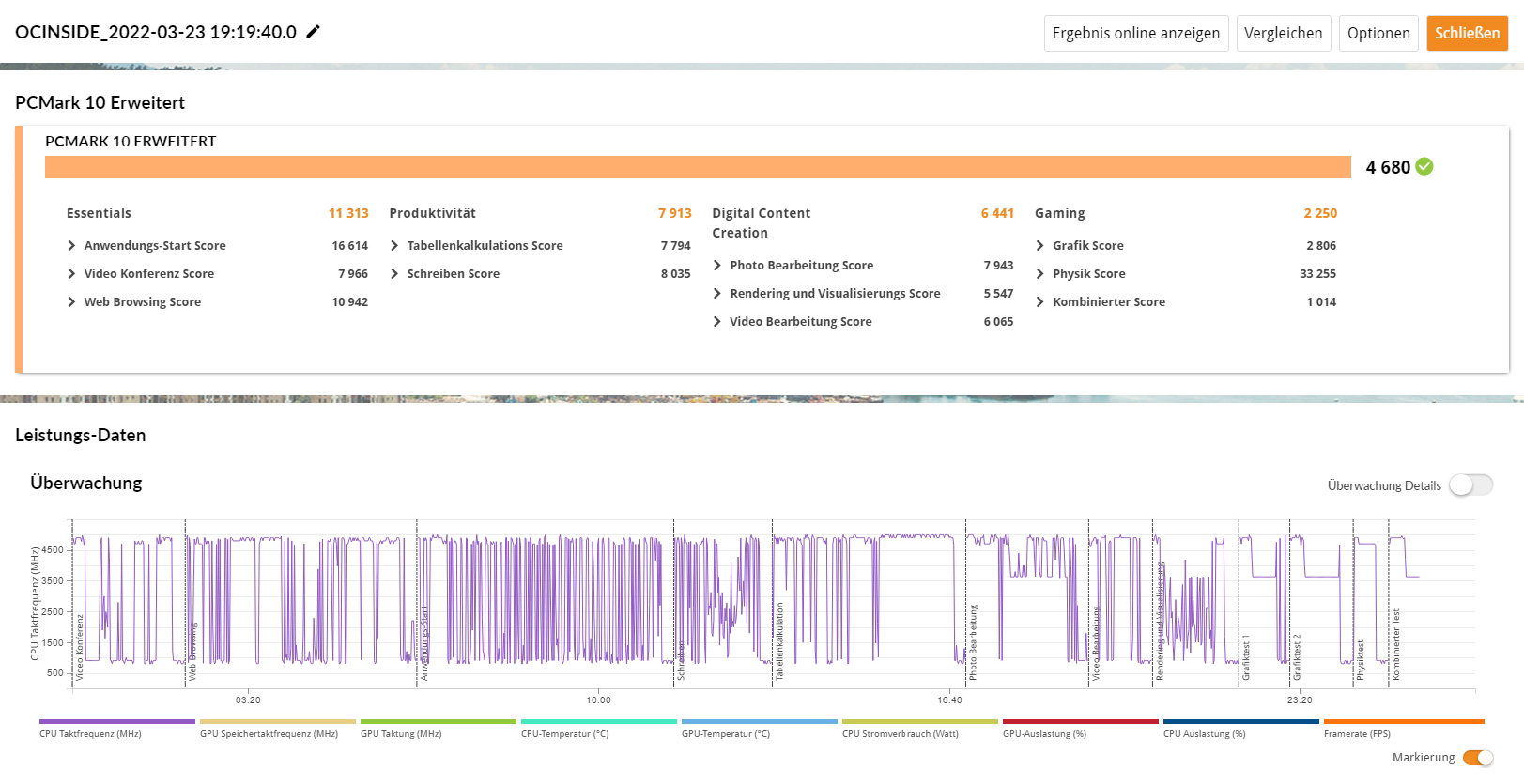This screenshot has width=1524, height=784.
Task: Close the result with Schließen
Action: tap(1468, 33)
